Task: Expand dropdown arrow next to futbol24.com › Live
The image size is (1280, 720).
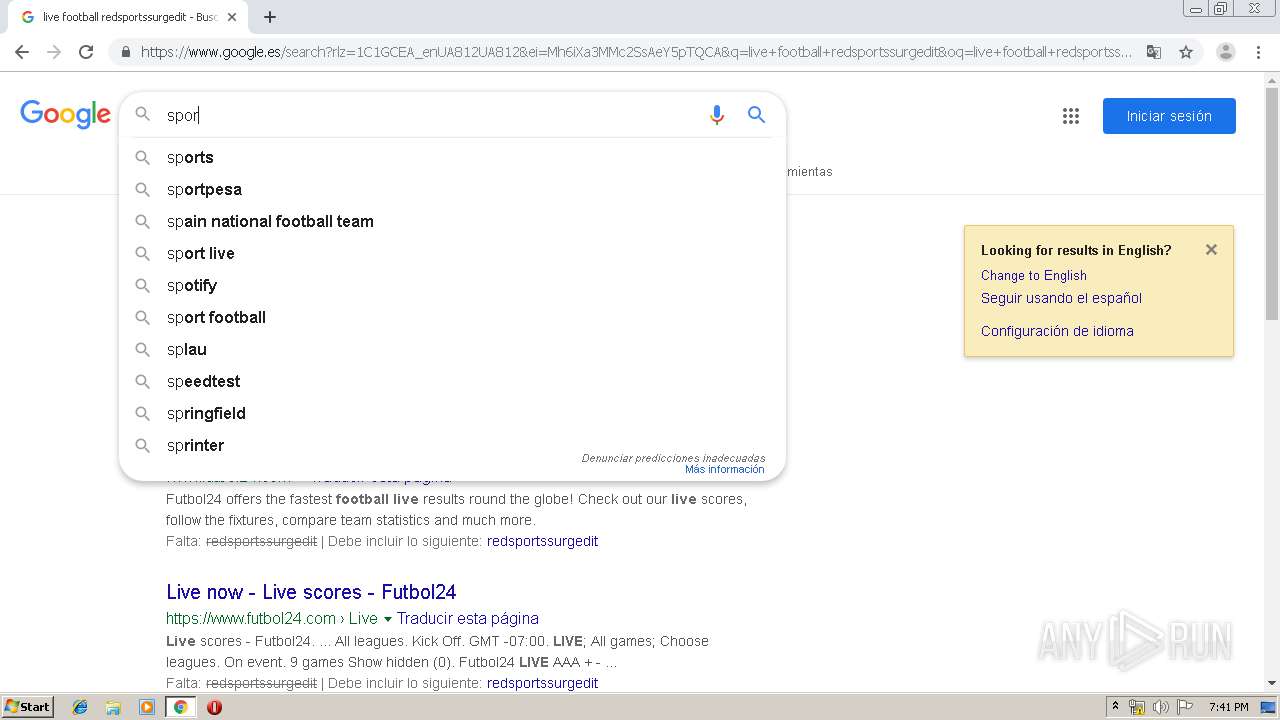Action: pyautogui.click(x=387, y=619)
